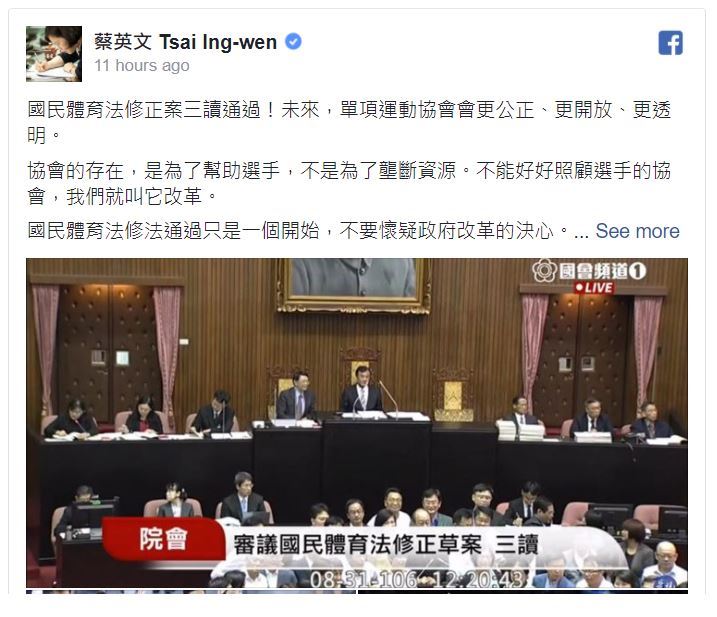Click the left pink-curtained doorway
The image size is (717, 617).
(107, 350)
